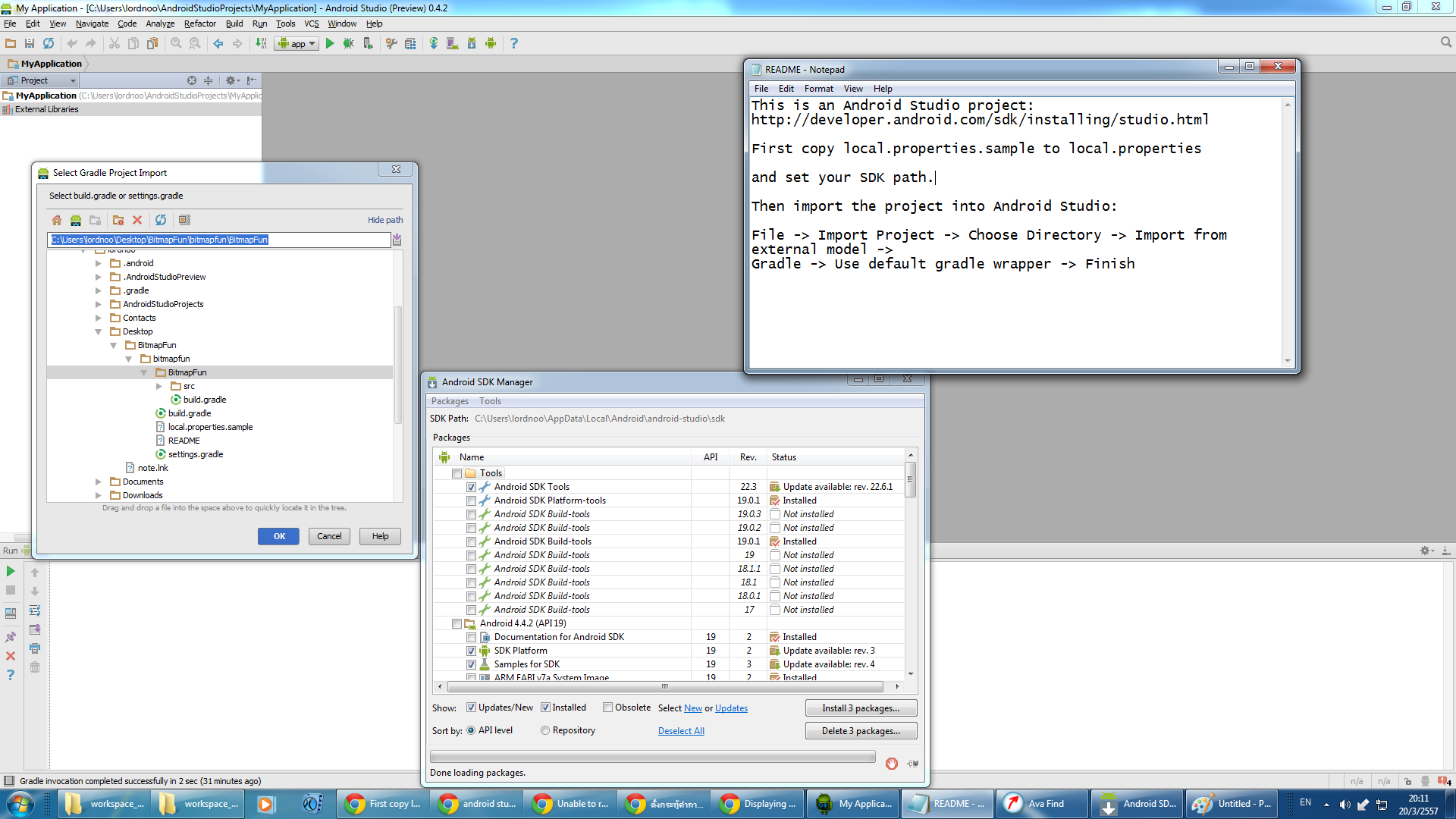The width and height of the screenshot is (1456, 819).
Task: Click the Save All floppy disk icon
Action: point(30,43)
